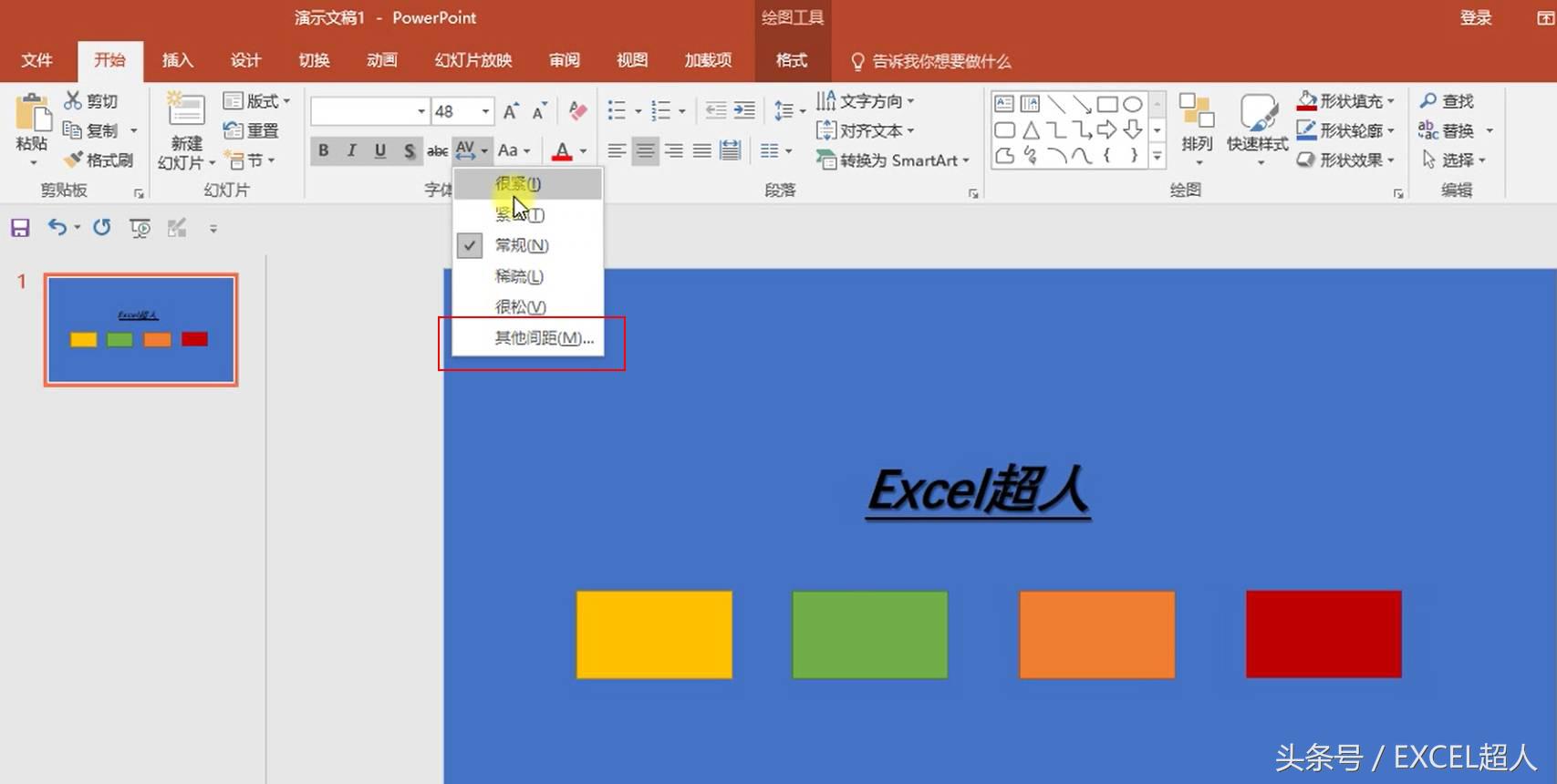
Task: Select the dark red rectangle on slide
Action: tap(1323, 634)
